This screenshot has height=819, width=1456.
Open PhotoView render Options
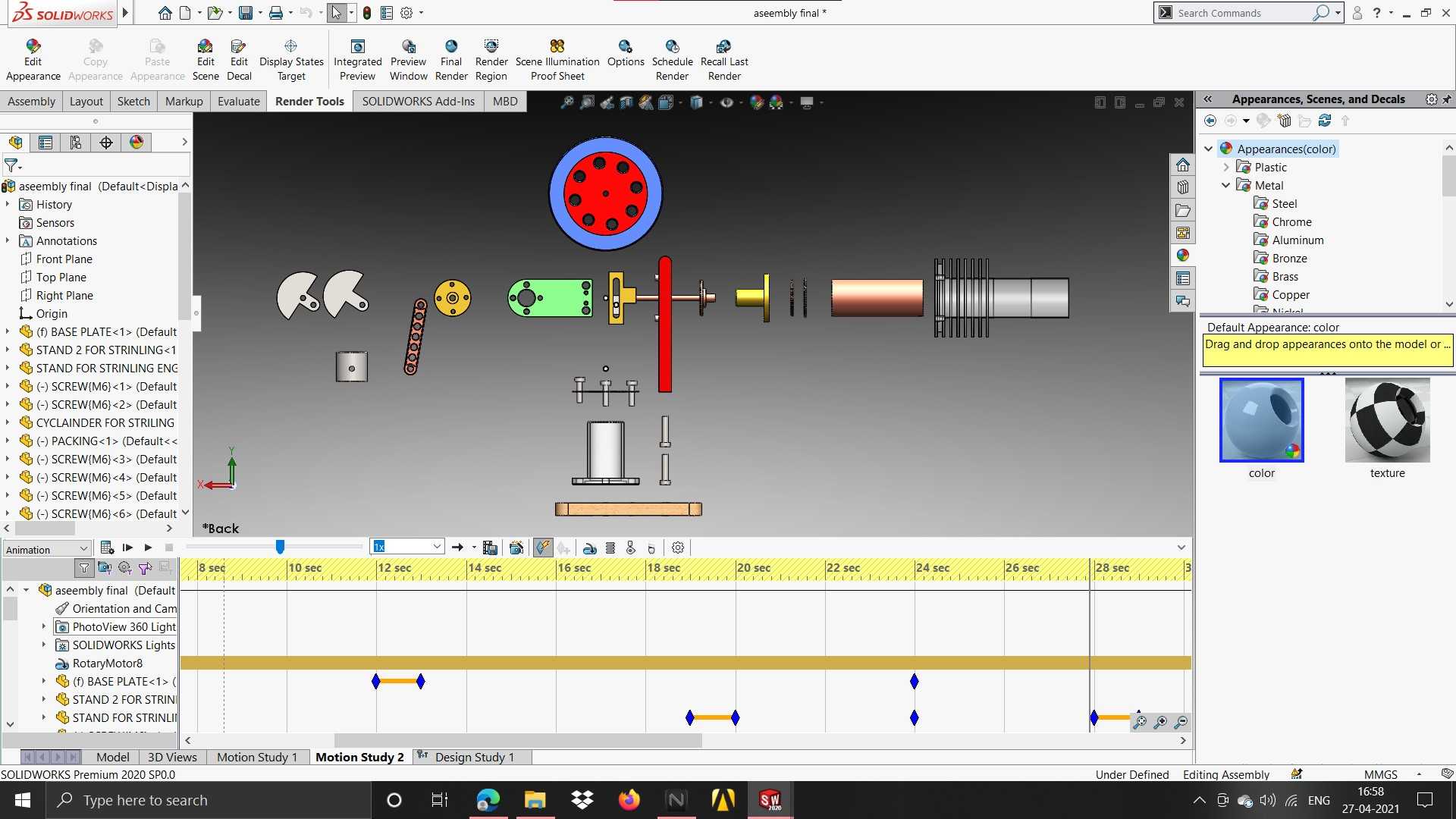click(626, 53)
